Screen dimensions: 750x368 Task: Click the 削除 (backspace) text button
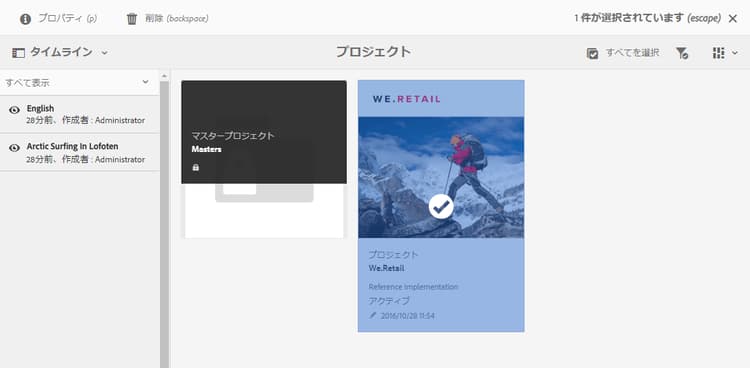pyautogui.click(x=176, y=19)
